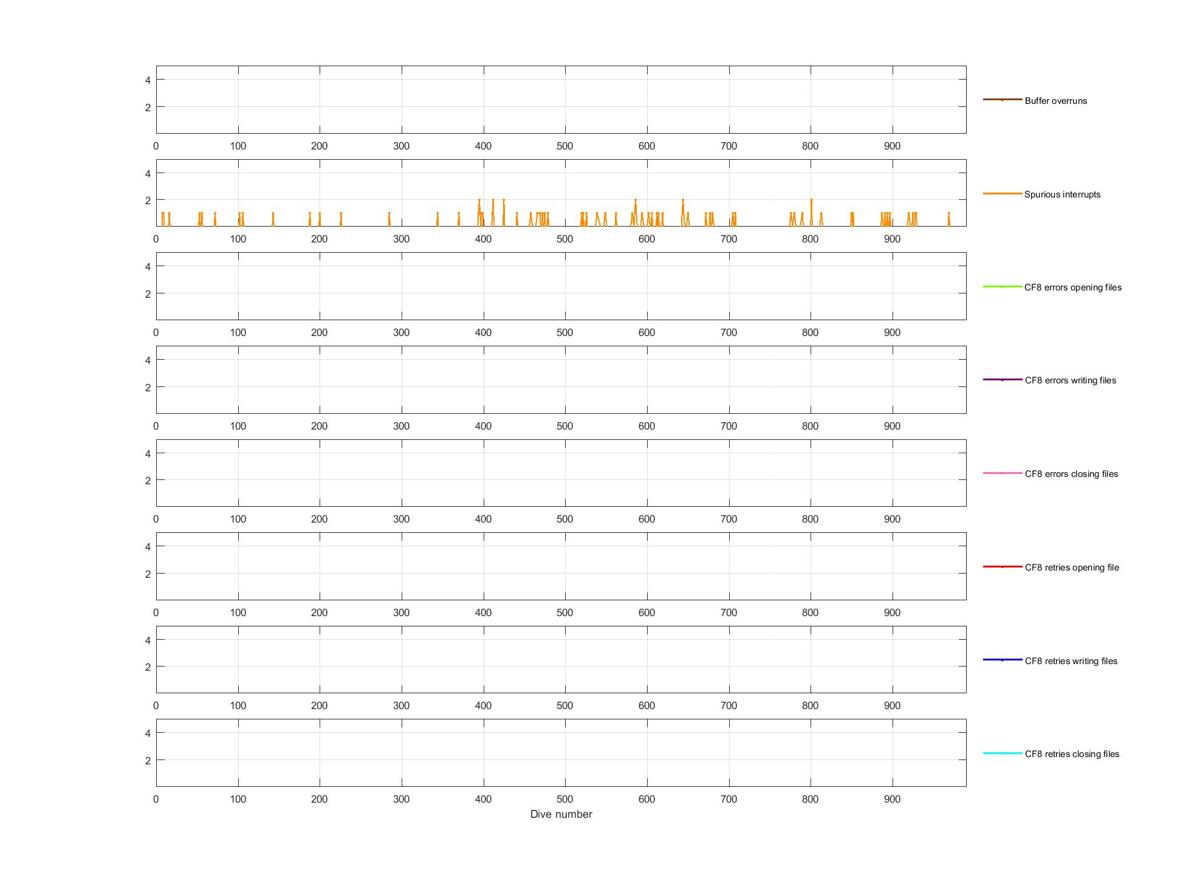
Task: Select the Spurious interrupts legend label
Action: [x=1062, y=194]
